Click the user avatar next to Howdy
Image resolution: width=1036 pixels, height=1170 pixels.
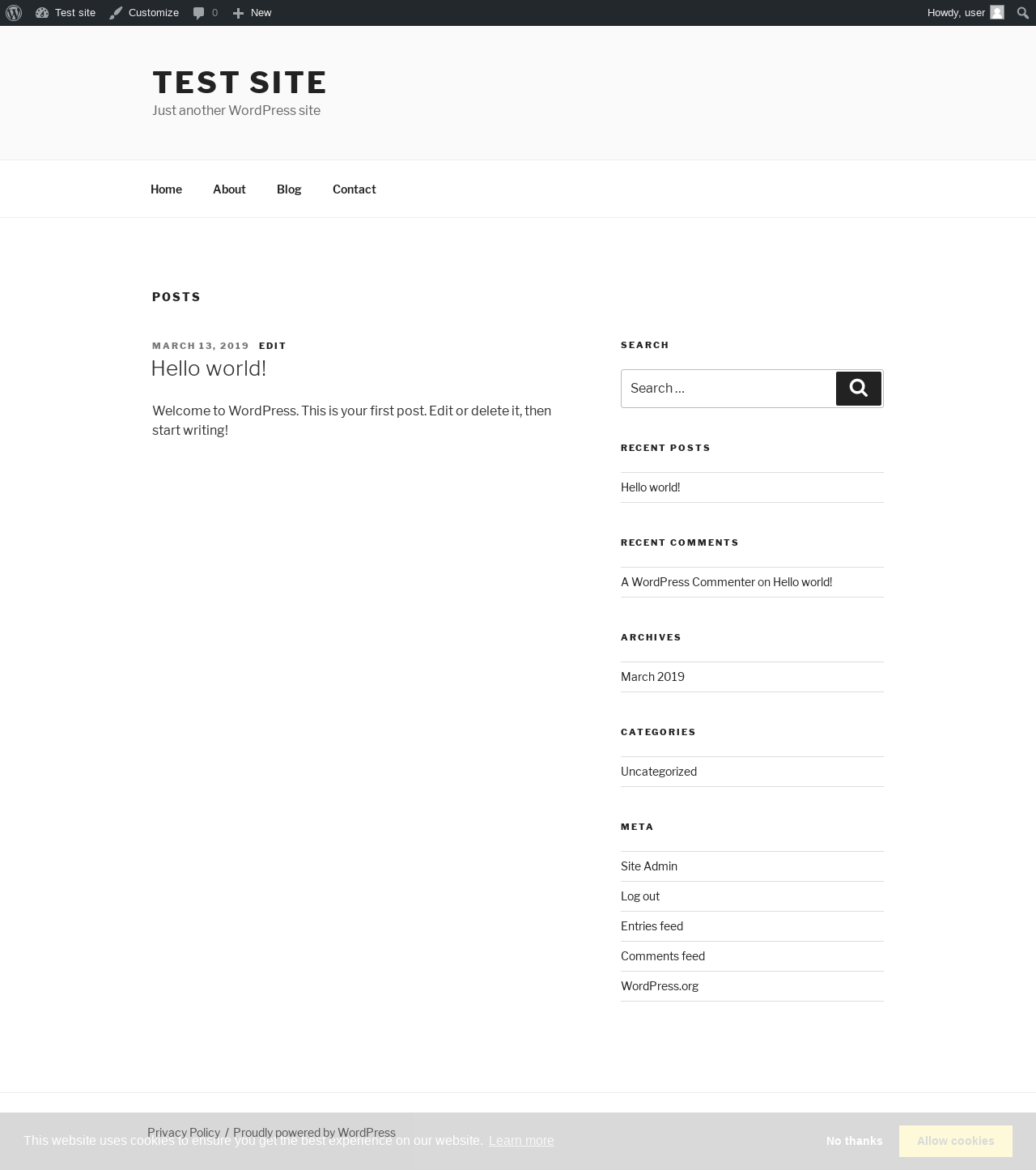point(997,13)
